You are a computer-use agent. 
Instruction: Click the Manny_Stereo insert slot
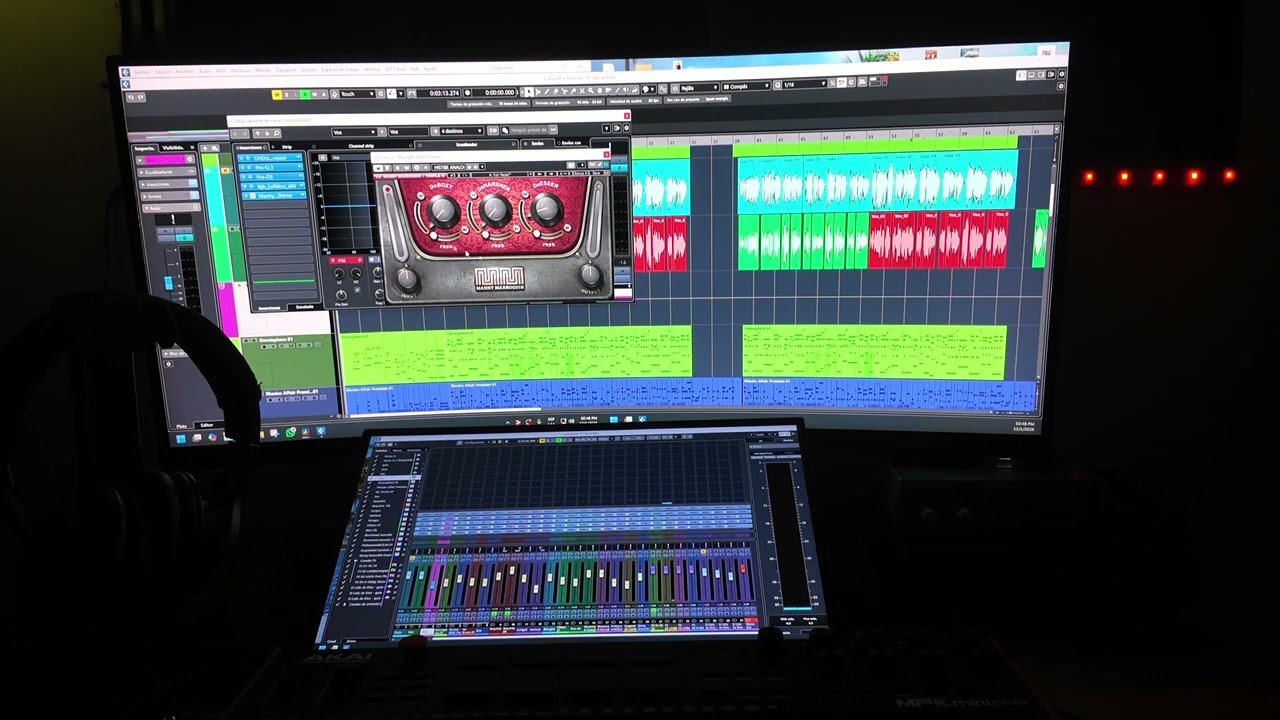point(272,195)
